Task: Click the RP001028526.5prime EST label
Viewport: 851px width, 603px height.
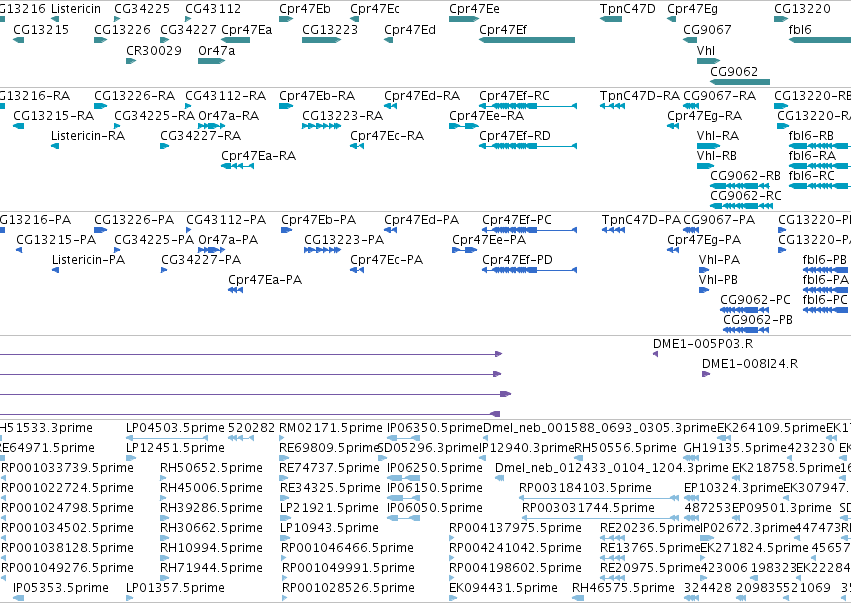Action: 348,588
